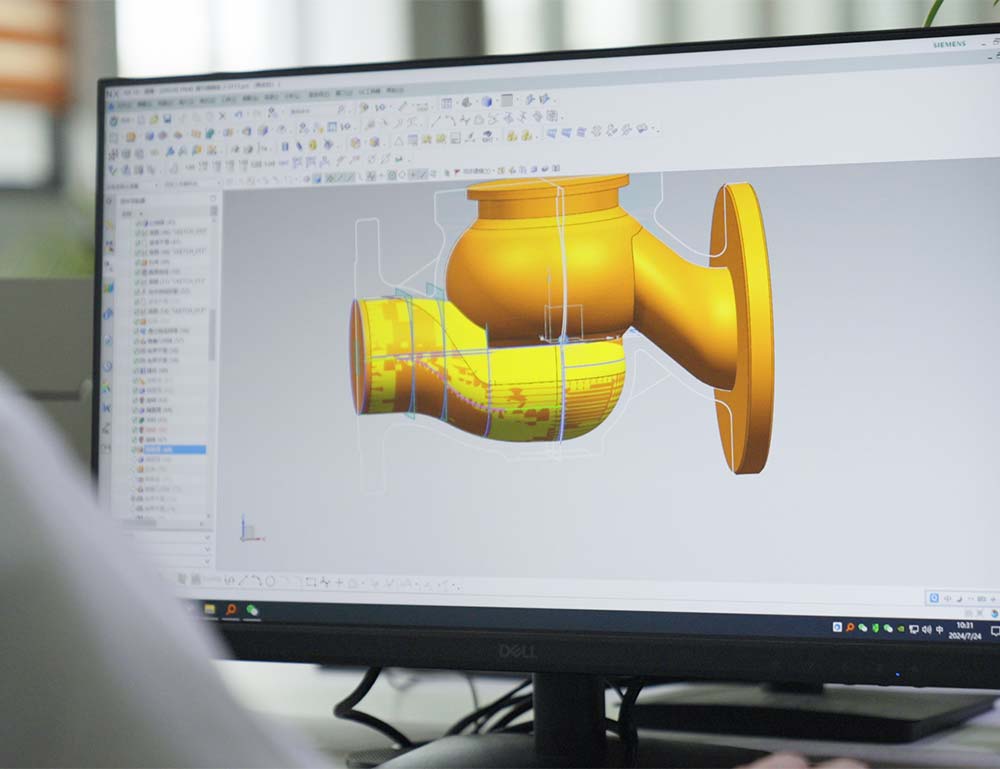
Task: Expand the second collapsed panel below navigator
Action: [x=207, y=550]
